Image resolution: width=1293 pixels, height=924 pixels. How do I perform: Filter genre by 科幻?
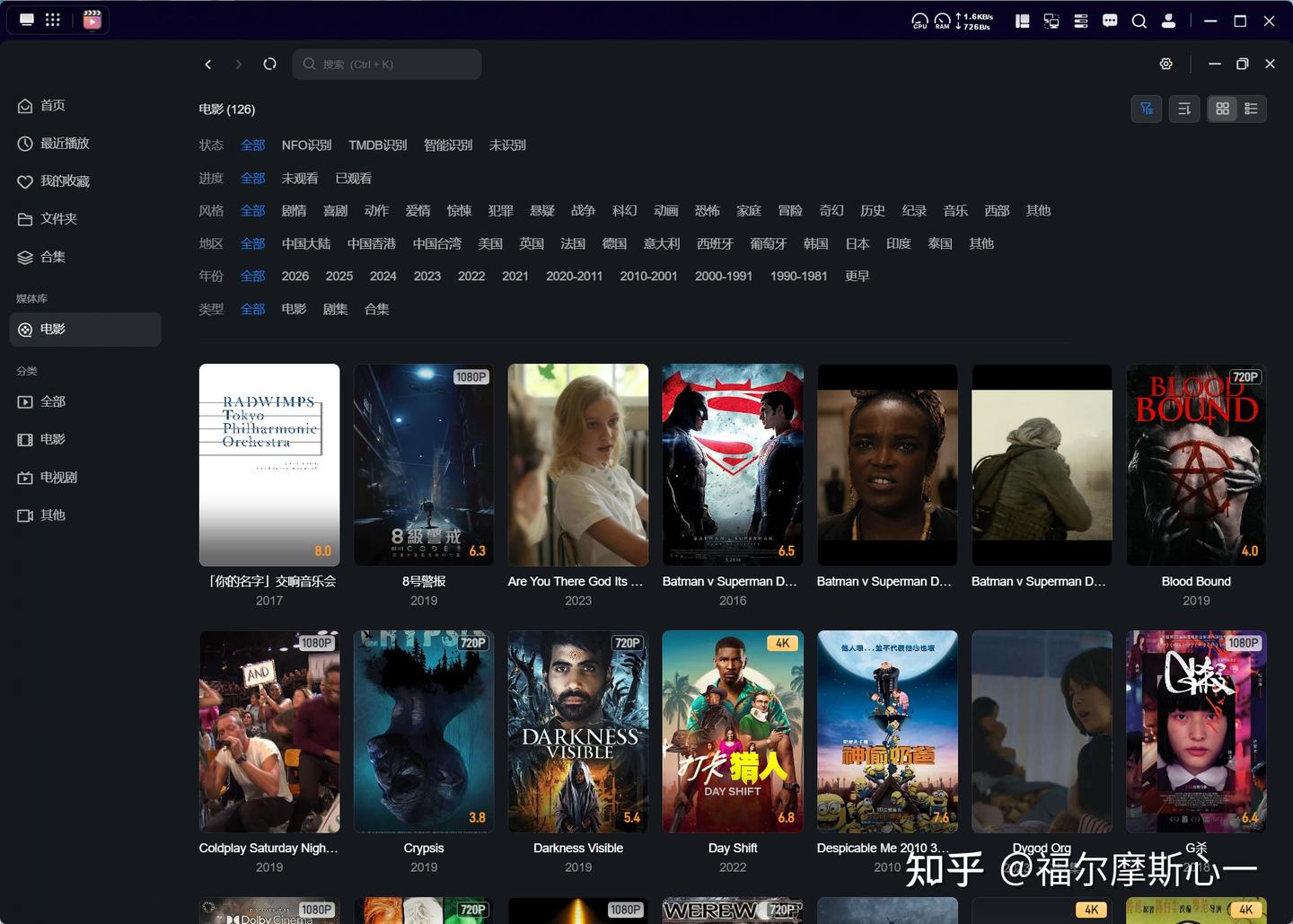pyautogui.click(x=624, y=211)
